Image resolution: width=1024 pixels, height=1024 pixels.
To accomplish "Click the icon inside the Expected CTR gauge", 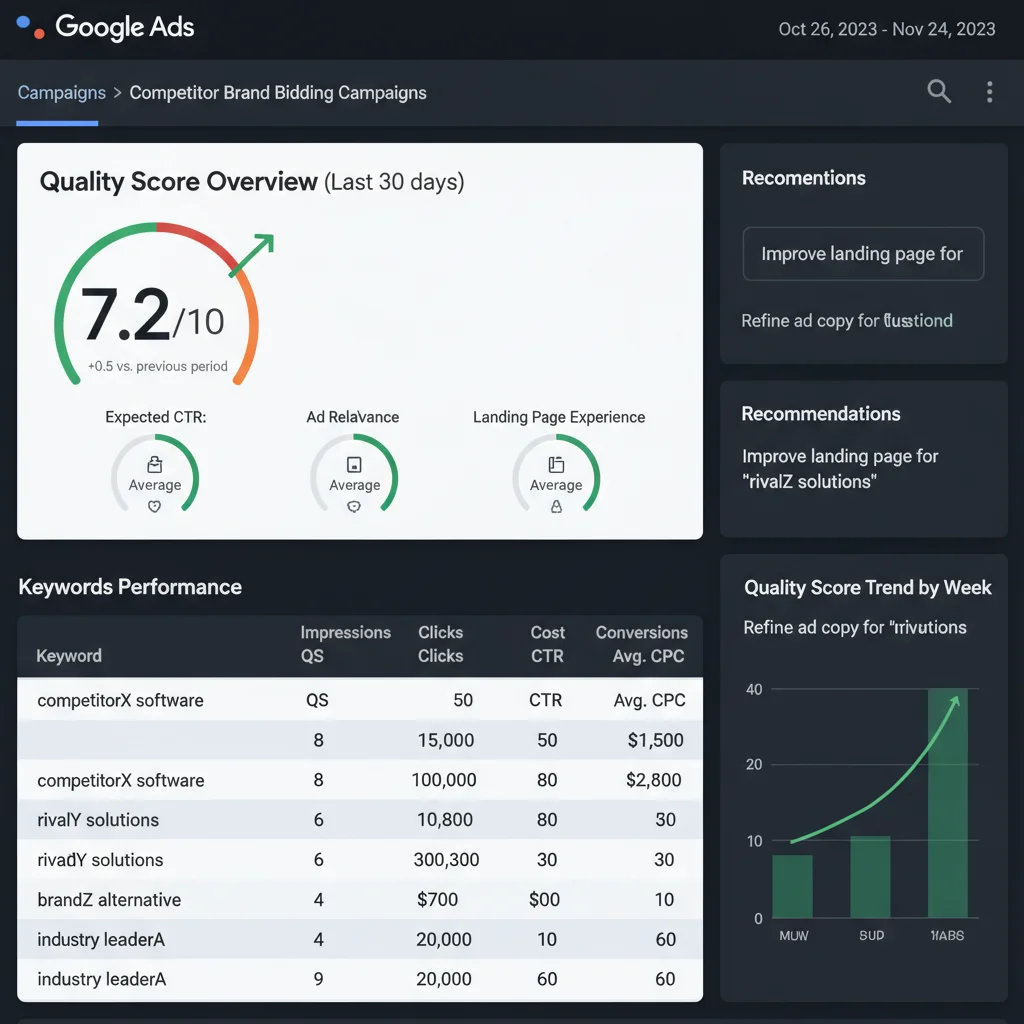I will [155, 464].
